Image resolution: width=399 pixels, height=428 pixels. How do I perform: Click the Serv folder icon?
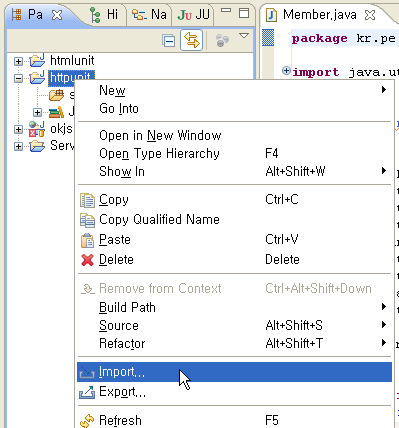[x=37, y=146]
